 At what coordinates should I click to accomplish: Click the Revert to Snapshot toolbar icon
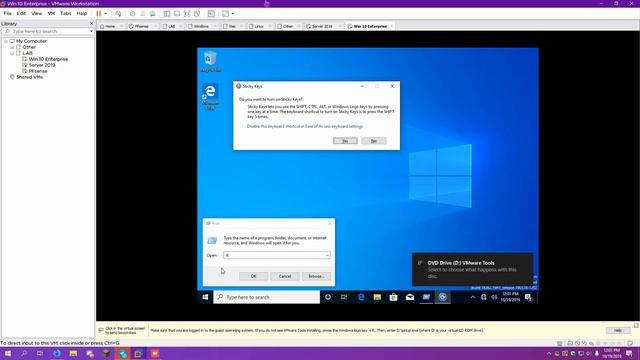142,13
